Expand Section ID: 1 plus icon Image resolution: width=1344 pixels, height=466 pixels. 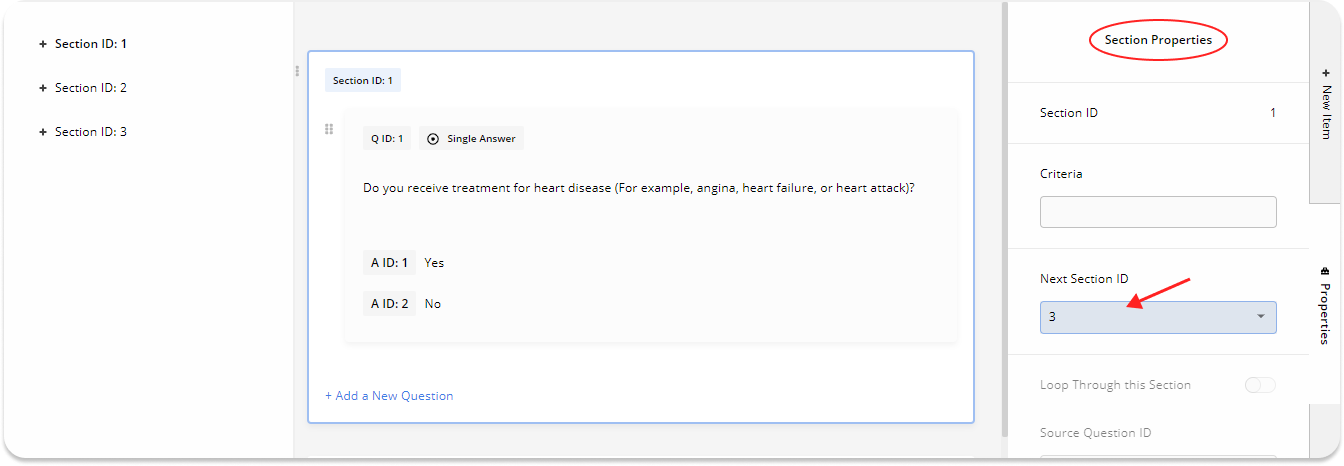(x=43, y=44)
